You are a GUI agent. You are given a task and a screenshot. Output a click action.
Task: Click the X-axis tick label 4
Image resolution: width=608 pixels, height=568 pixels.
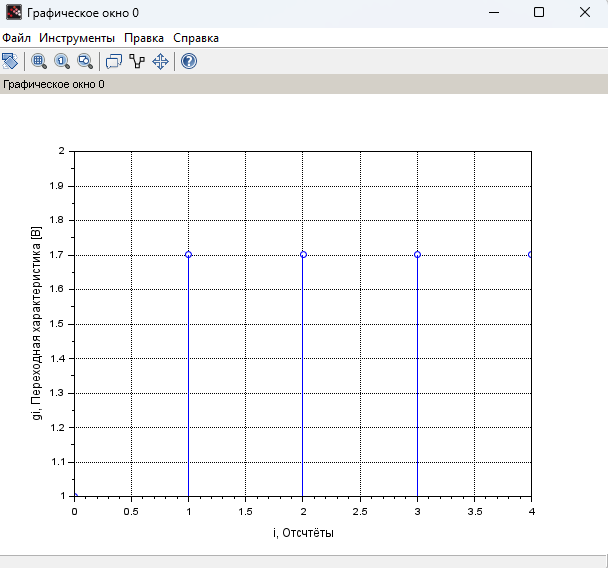point(532,512)
